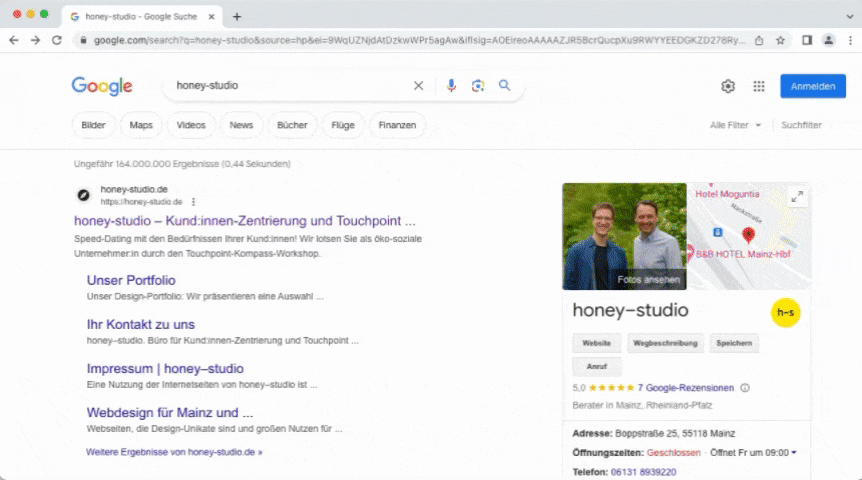The image size is (862, 480).
Task: Open the Unser Portfolio sitelink
Action: click(x=131, y=280)
